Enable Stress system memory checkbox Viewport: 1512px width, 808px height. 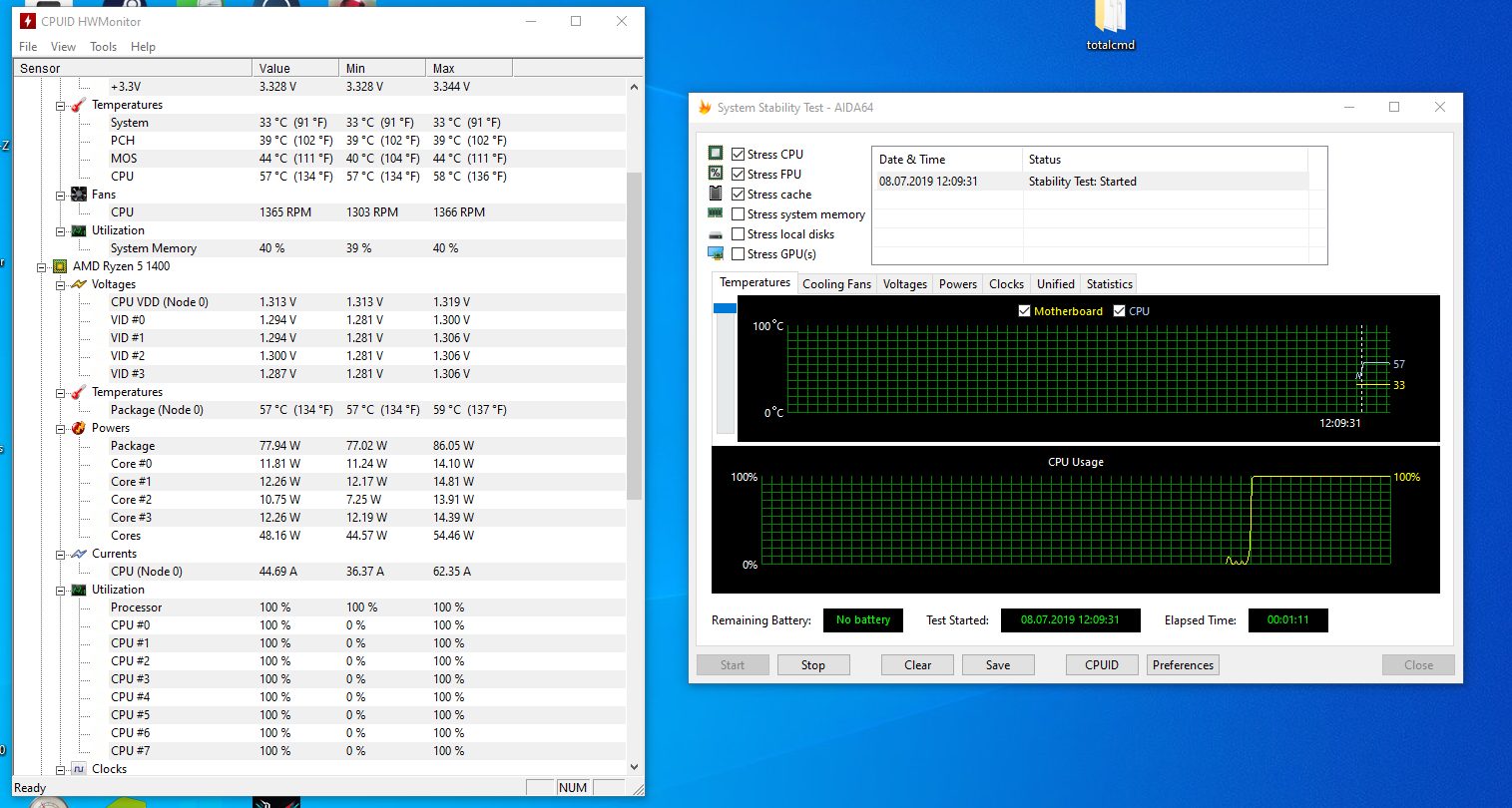pyautogui.click(x=739, y=214)
